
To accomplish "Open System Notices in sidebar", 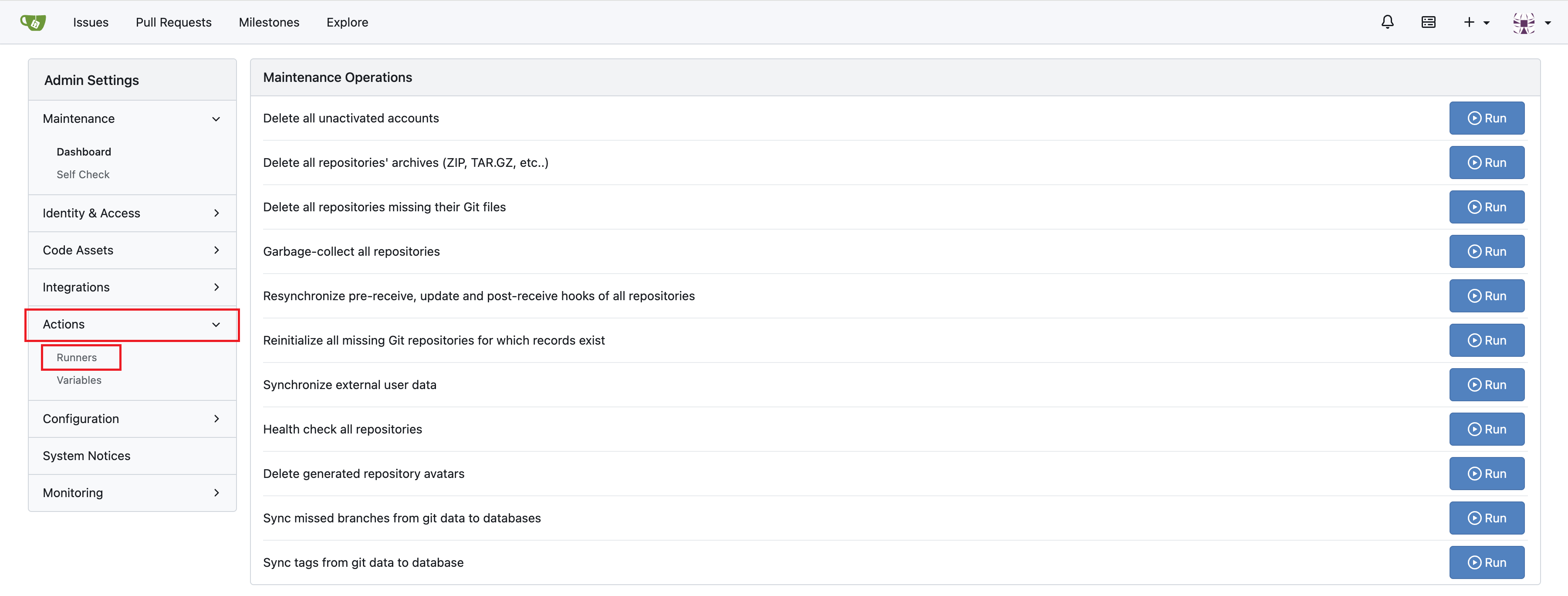I will pos(86,456).
